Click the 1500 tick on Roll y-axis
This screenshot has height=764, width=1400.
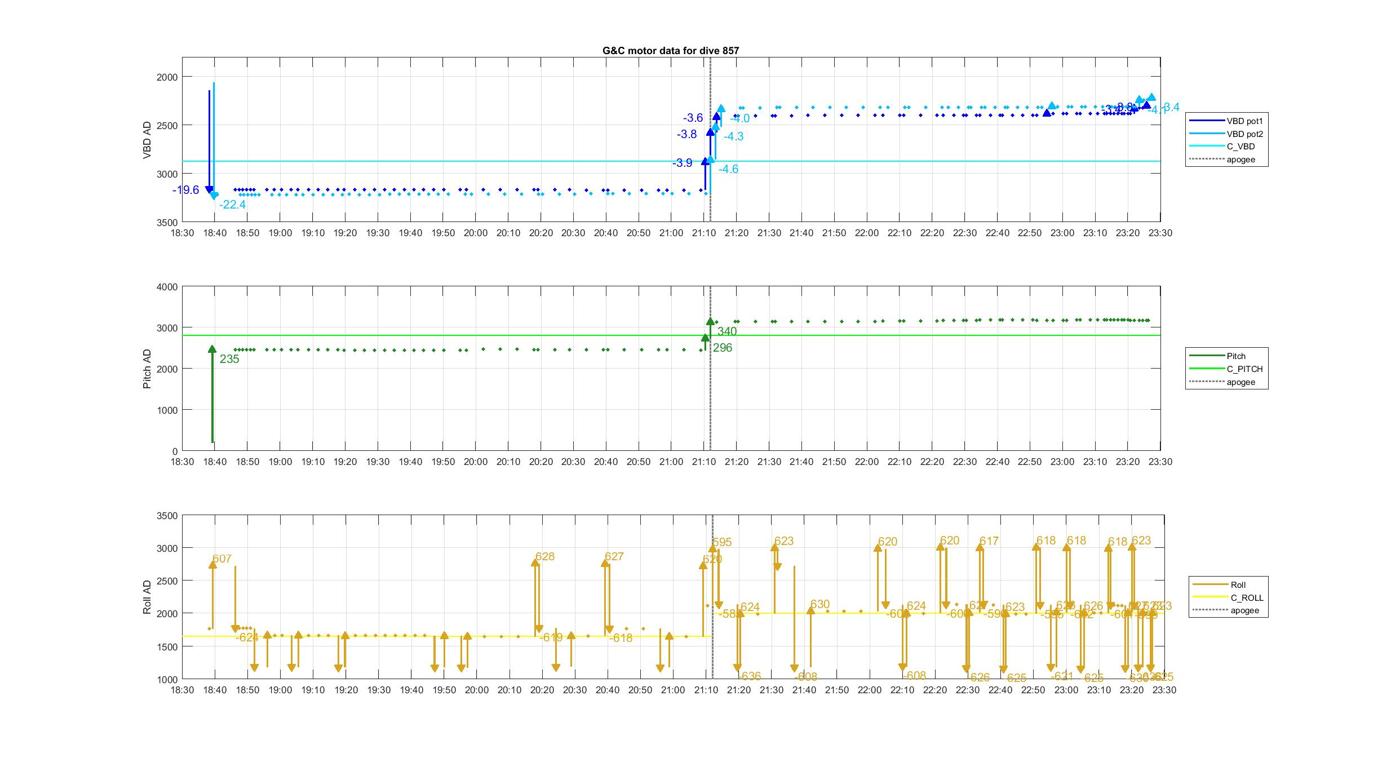[x=167, y=646]
